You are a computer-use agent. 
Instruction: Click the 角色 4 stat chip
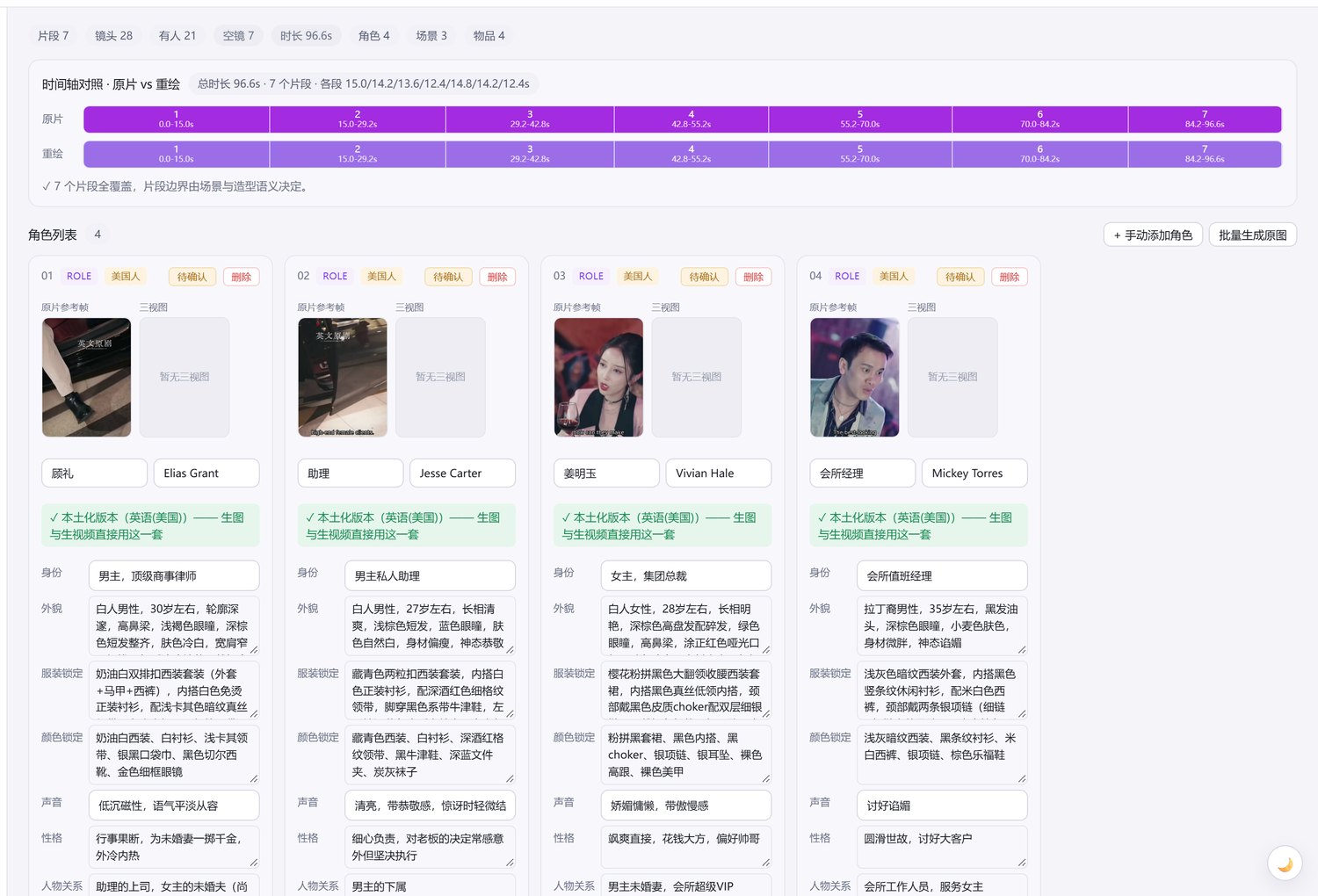tap(373, 36)
